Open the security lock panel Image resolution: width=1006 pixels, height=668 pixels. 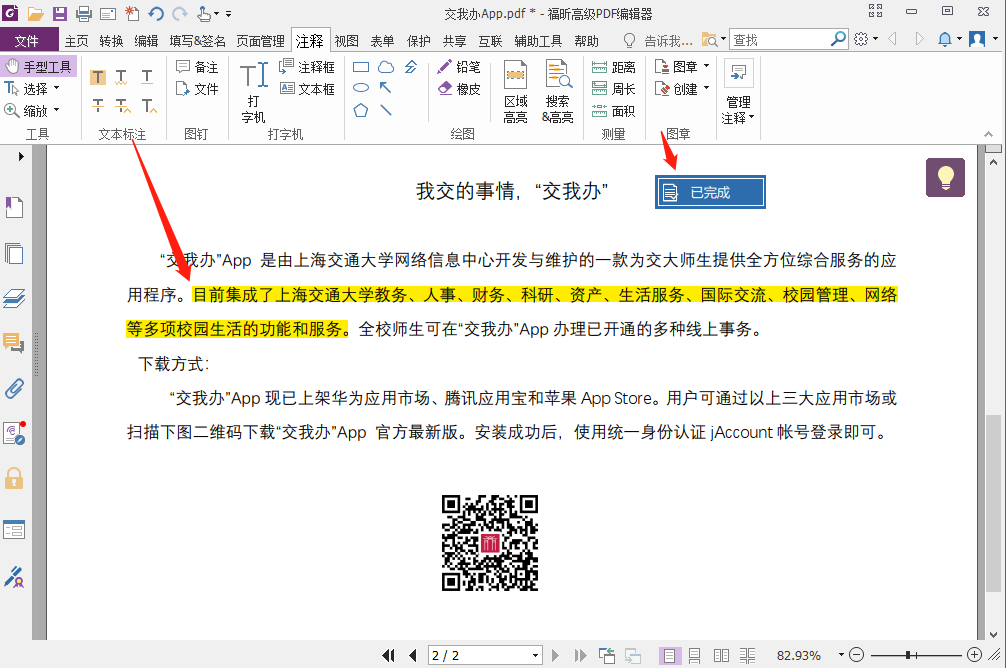click(x=14, y=479)
